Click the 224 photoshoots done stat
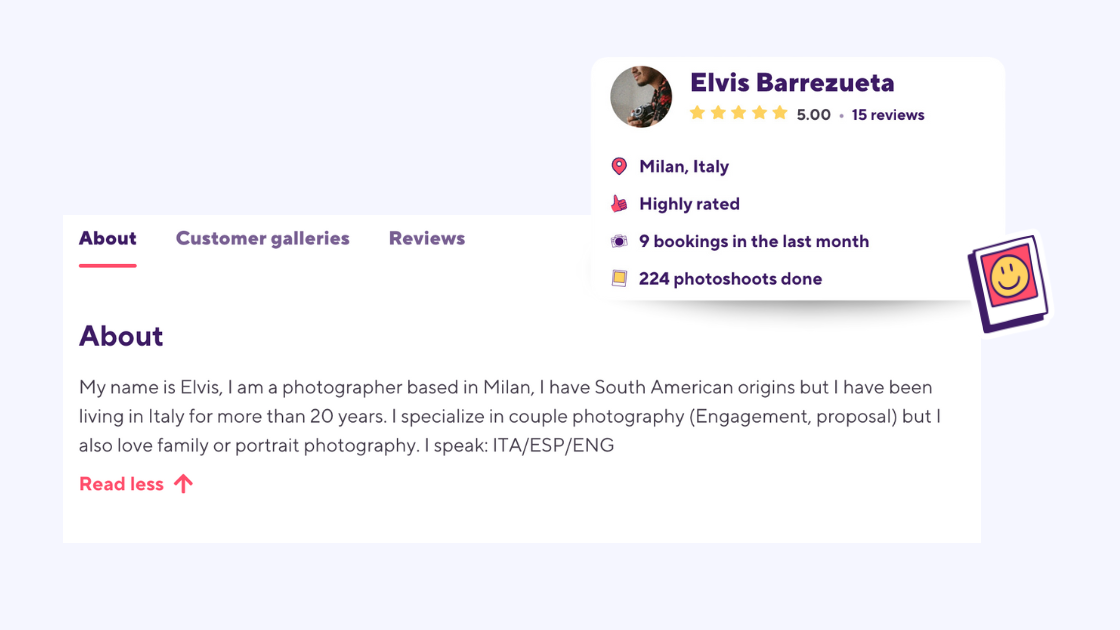 (x=730, y=278)
